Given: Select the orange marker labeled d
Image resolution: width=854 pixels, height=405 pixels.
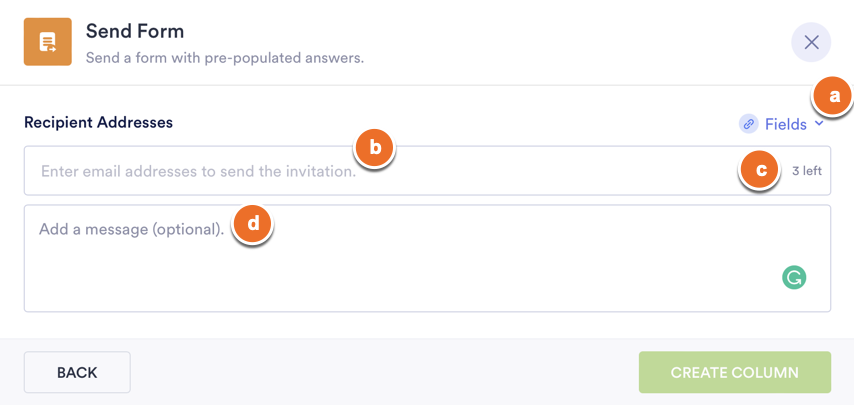Looking at the screenshot, I should click(x=253, y=224).
